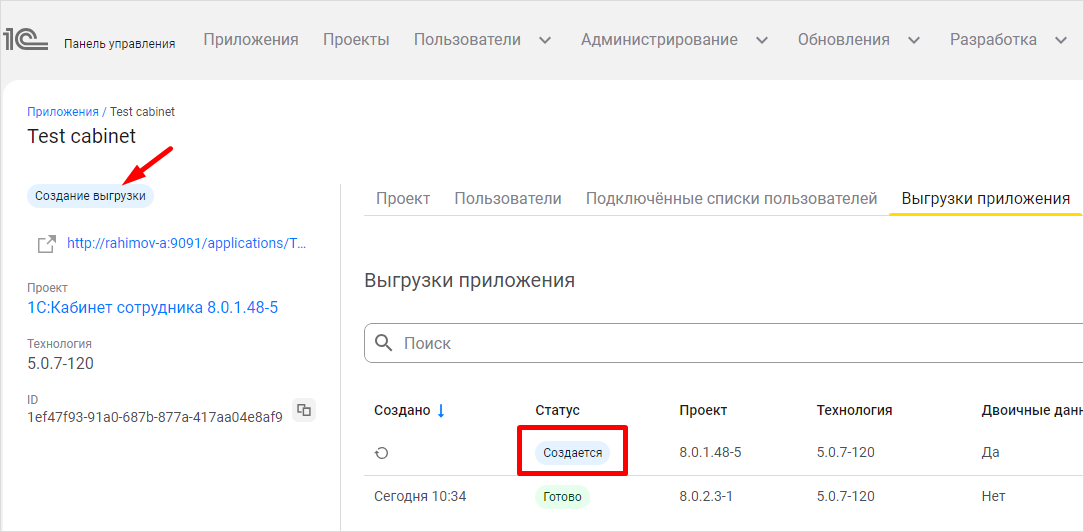Screen dimensions: 1084x532
Task: Click the ID value 1ef47f93-91a0-687b-877a-417aa04e8af9
Action: point(155,417)
